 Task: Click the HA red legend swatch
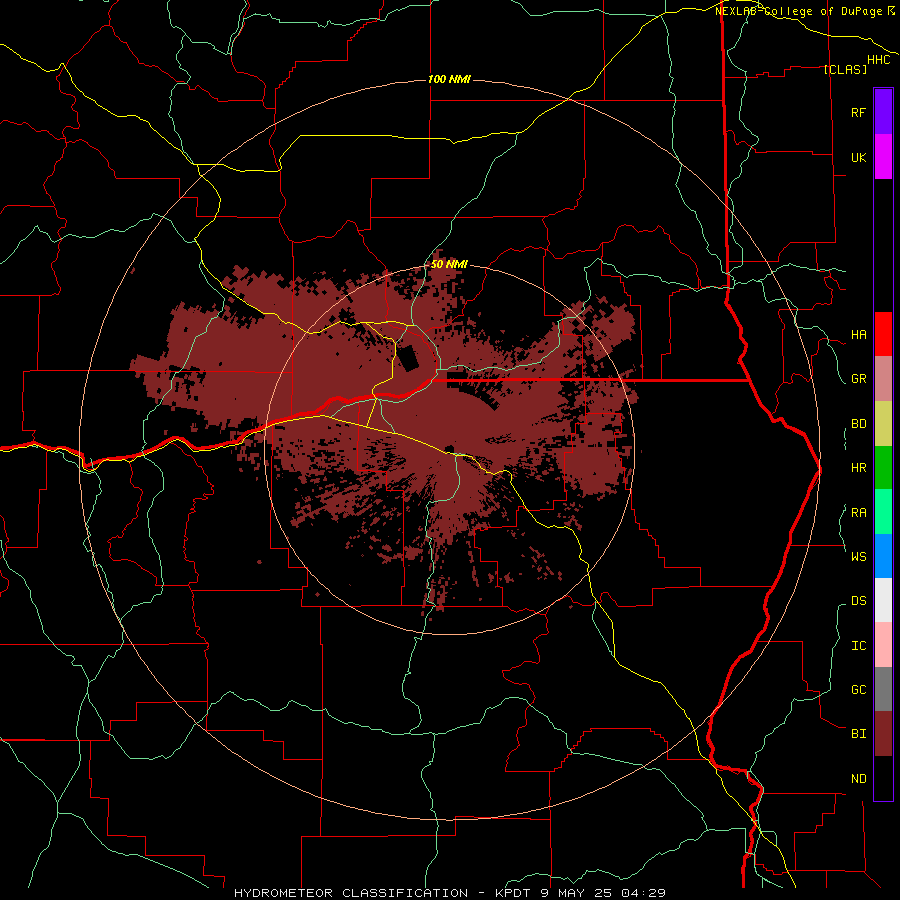[883, 334]
